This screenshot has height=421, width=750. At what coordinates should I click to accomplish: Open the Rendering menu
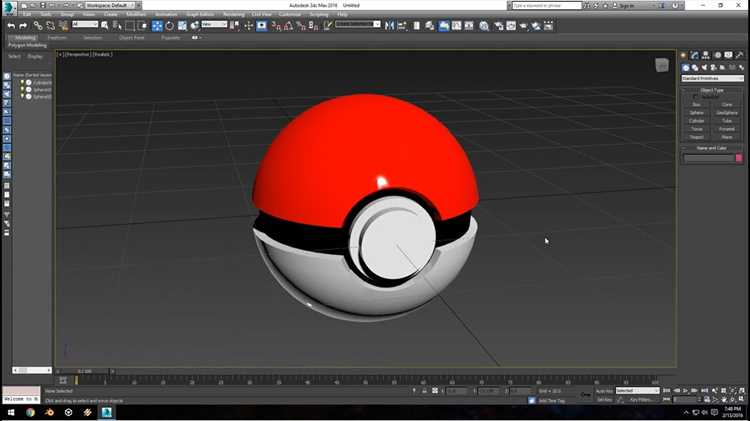pyautogui.click(x=233, y=14)
